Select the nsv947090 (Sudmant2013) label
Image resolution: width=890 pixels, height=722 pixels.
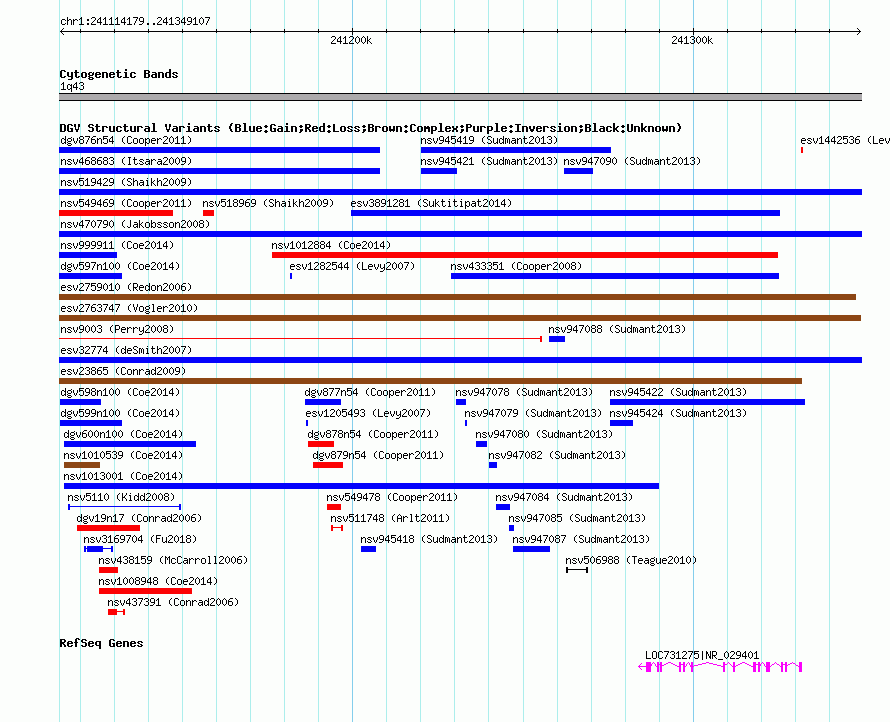[632, 161]
